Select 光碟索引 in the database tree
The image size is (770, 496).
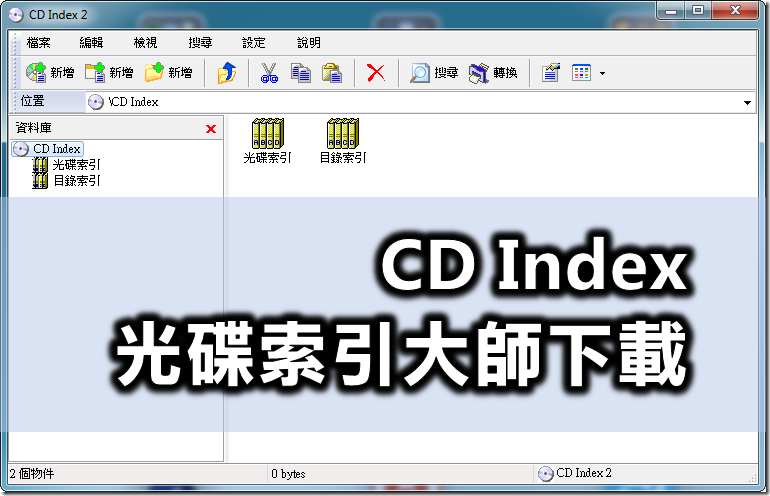[66, 165]
